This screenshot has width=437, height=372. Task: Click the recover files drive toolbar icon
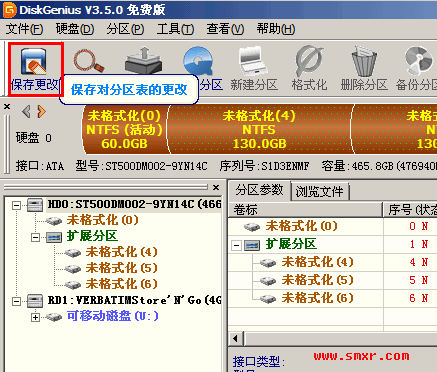pyautogui.click(x=144, y=60)
